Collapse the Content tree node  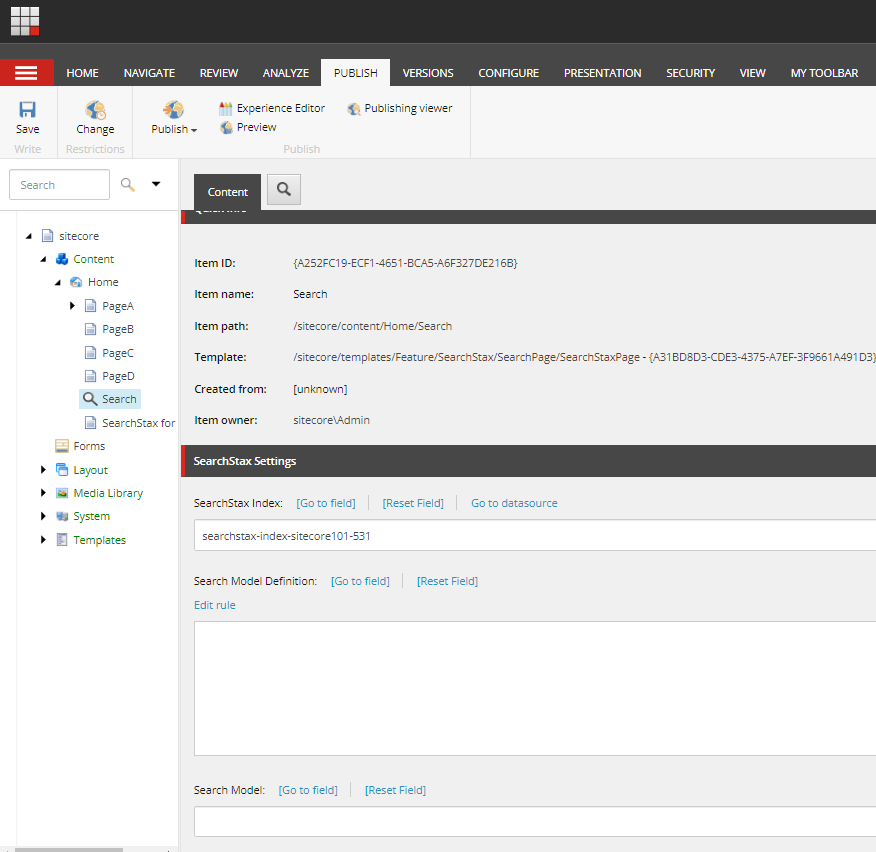[x=44, y=259]
